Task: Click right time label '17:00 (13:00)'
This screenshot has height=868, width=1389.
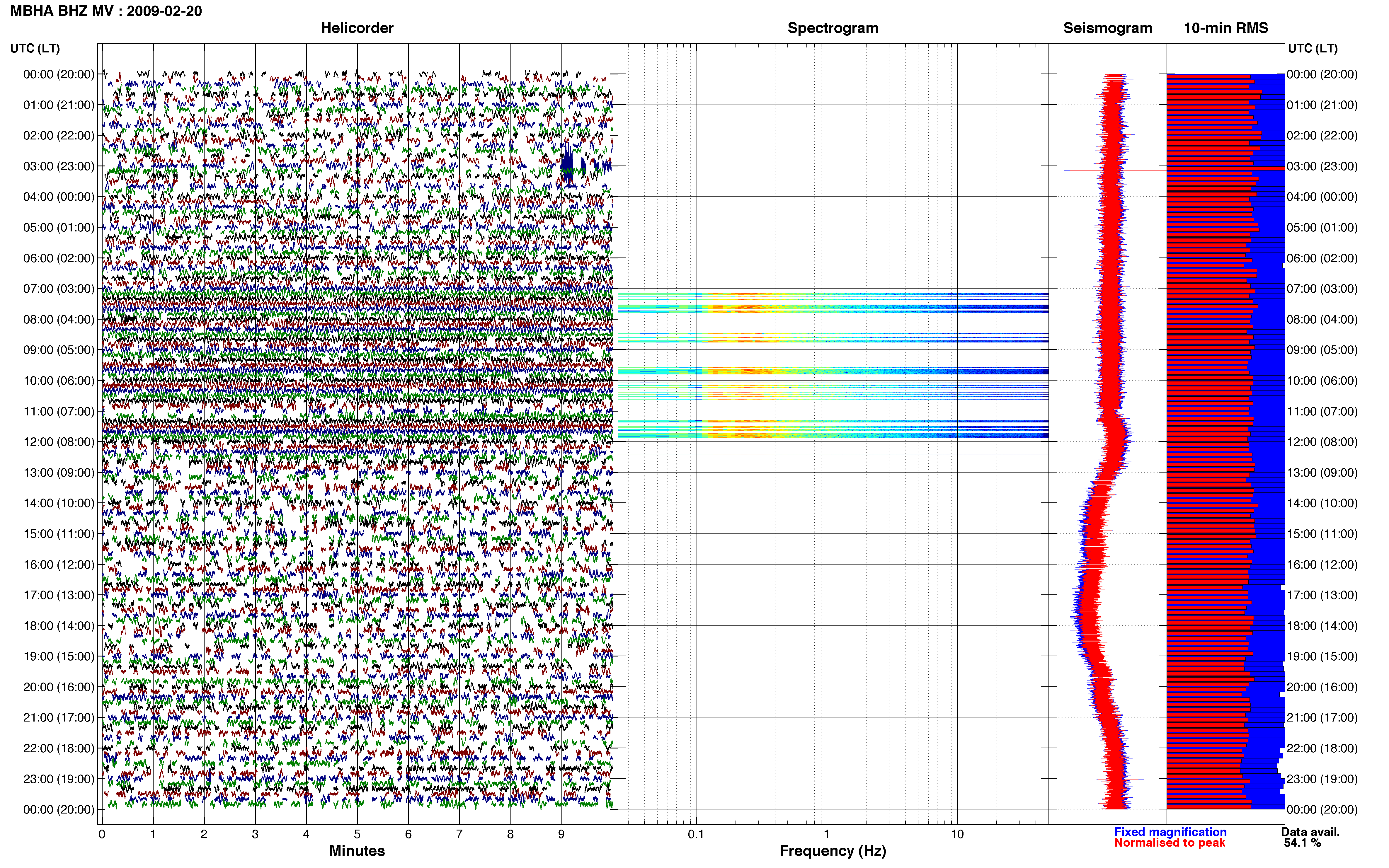Action: 1322,595
